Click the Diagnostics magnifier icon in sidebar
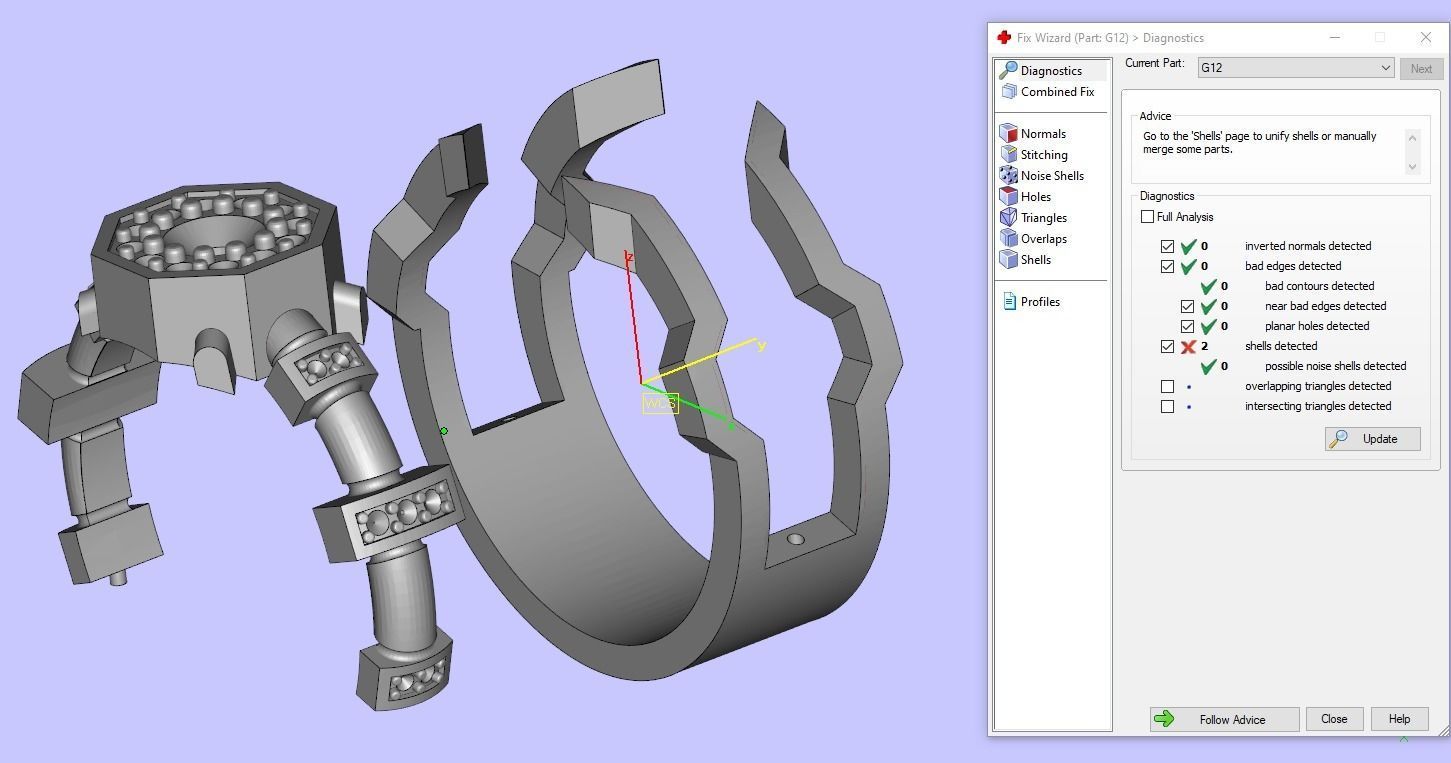Viewport: 1451px width, 763px height. point(1008,70)
